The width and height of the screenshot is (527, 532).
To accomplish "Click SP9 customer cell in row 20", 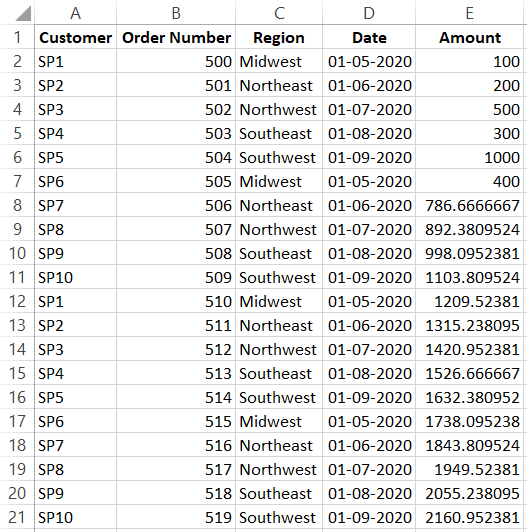I will [x=75, y=493].
